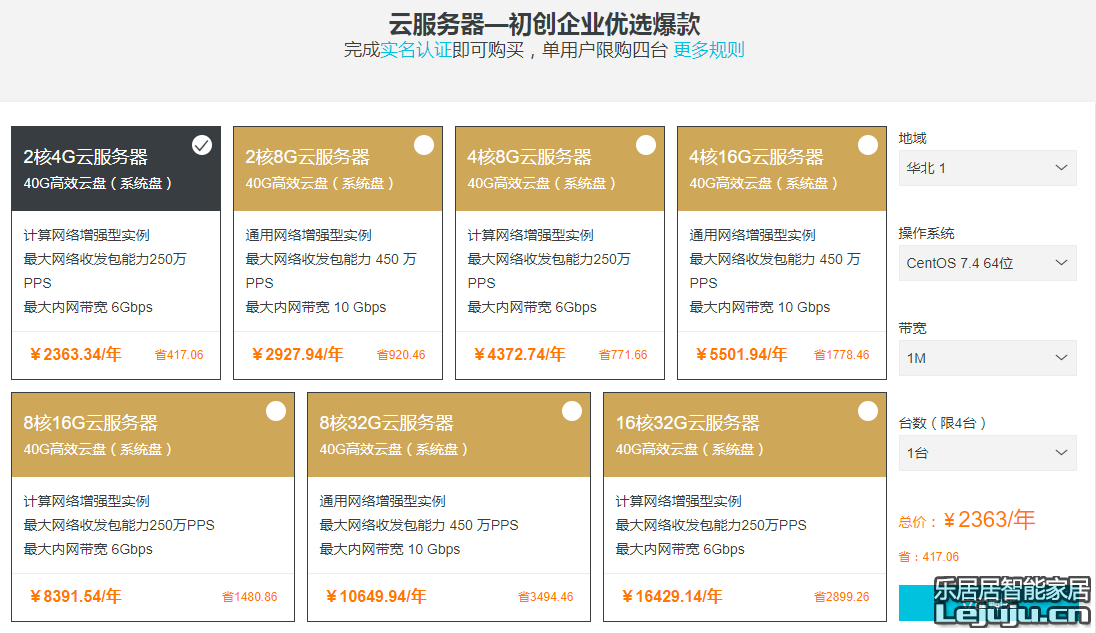The width and height of the screenshot is (1096, 633).
Task: Select the 4核8G云服务器 radio circle
Action: tap(646, 145)
